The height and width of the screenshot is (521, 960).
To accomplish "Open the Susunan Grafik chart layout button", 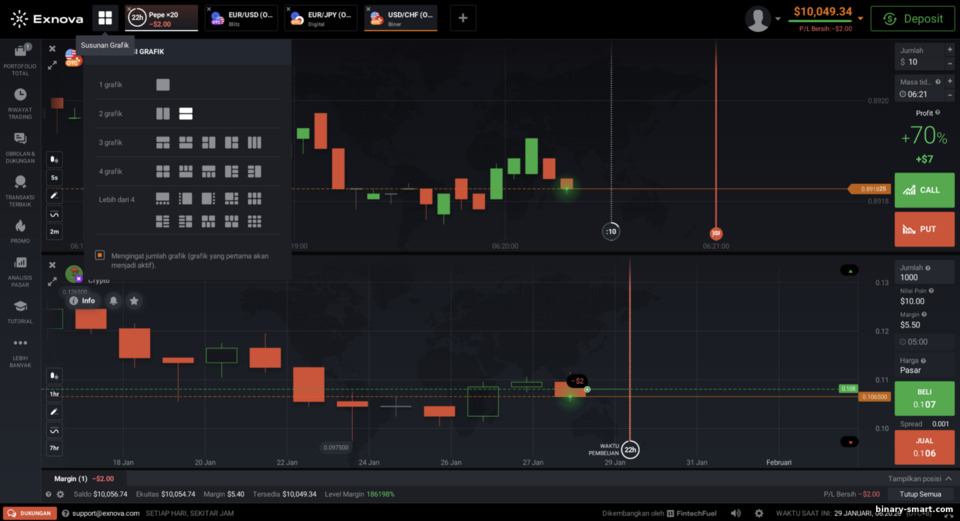I will 105,18.
